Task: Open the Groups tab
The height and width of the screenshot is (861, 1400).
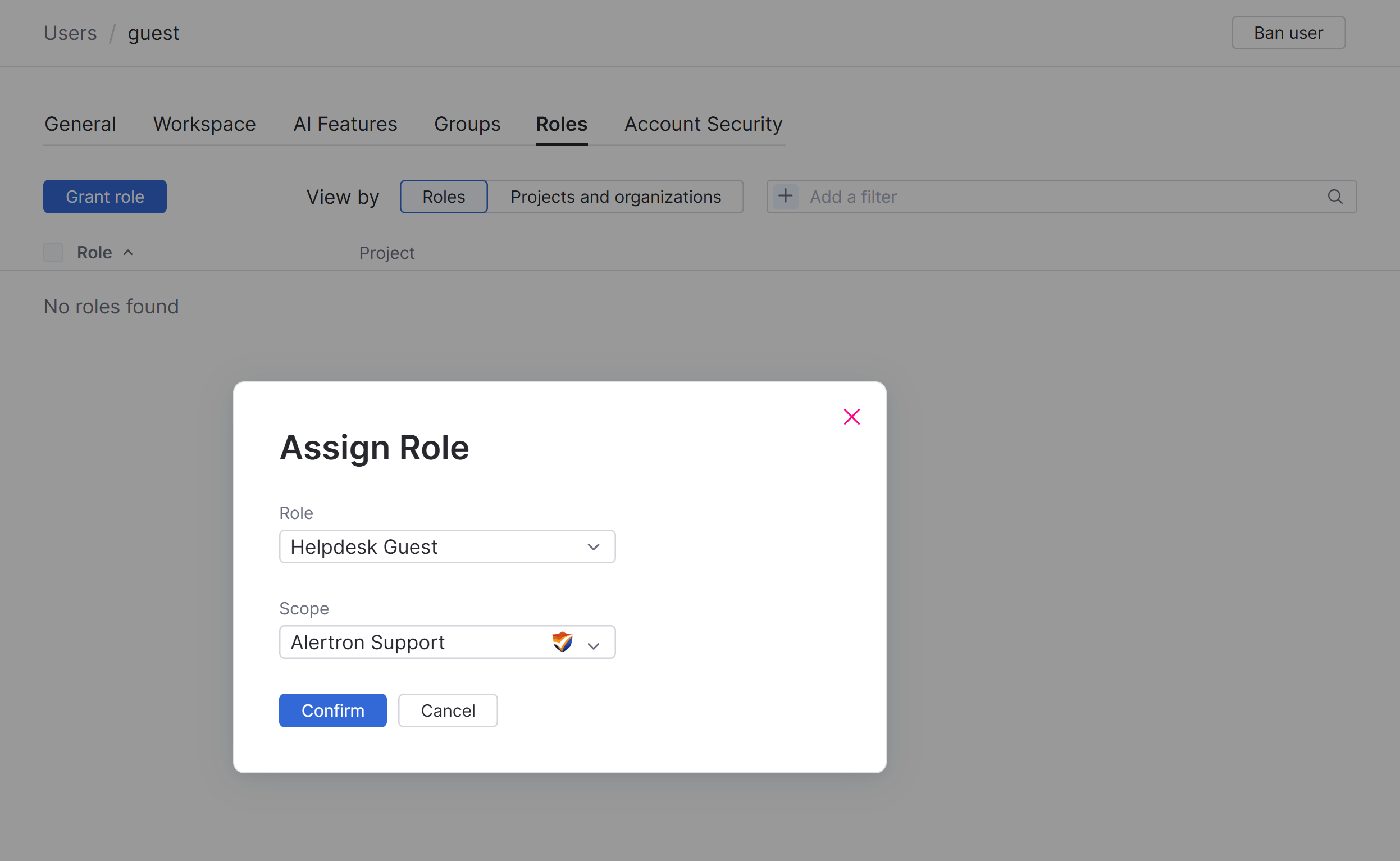Action: (x=467, y=124)
